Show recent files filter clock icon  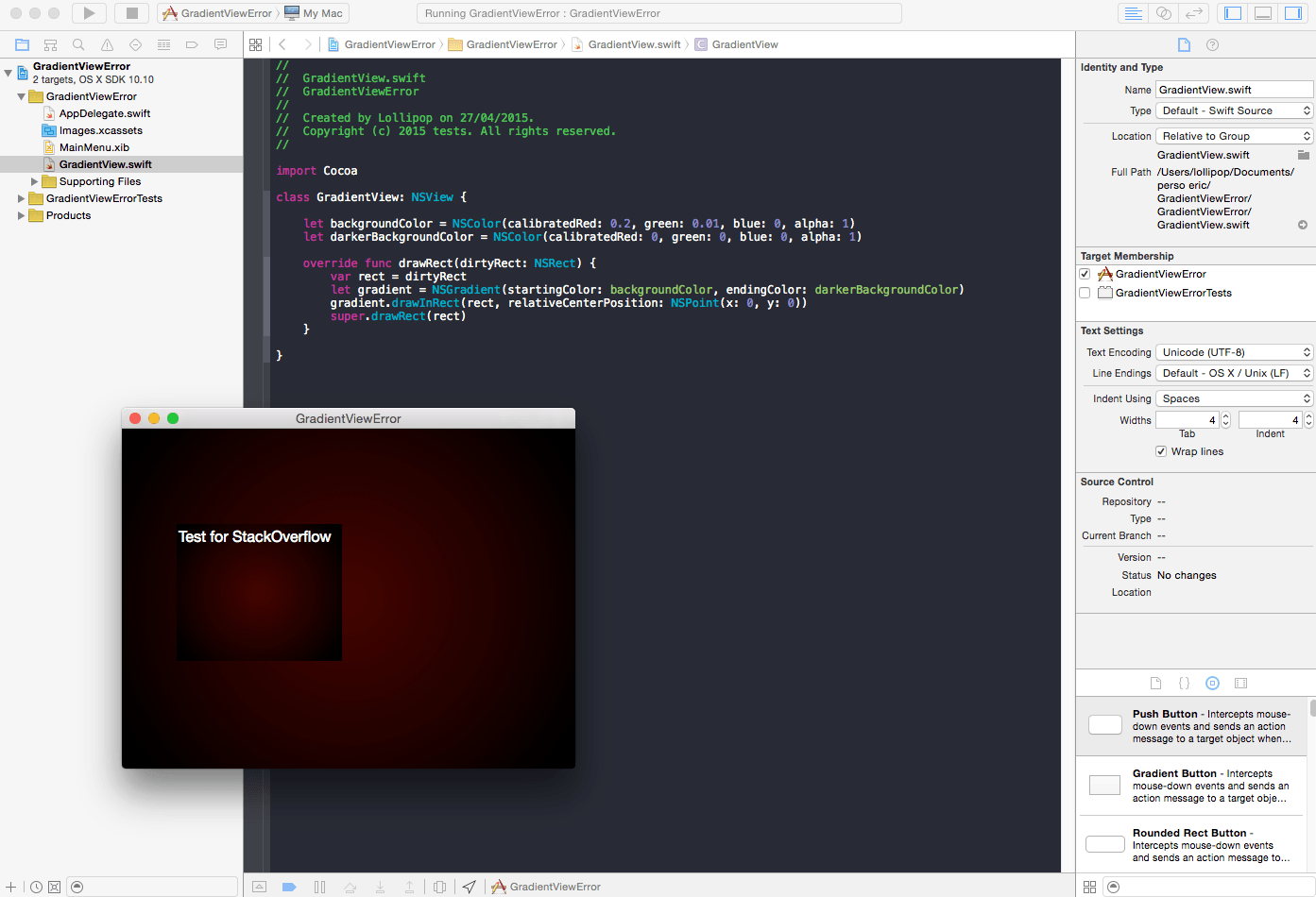coord(36,887)
